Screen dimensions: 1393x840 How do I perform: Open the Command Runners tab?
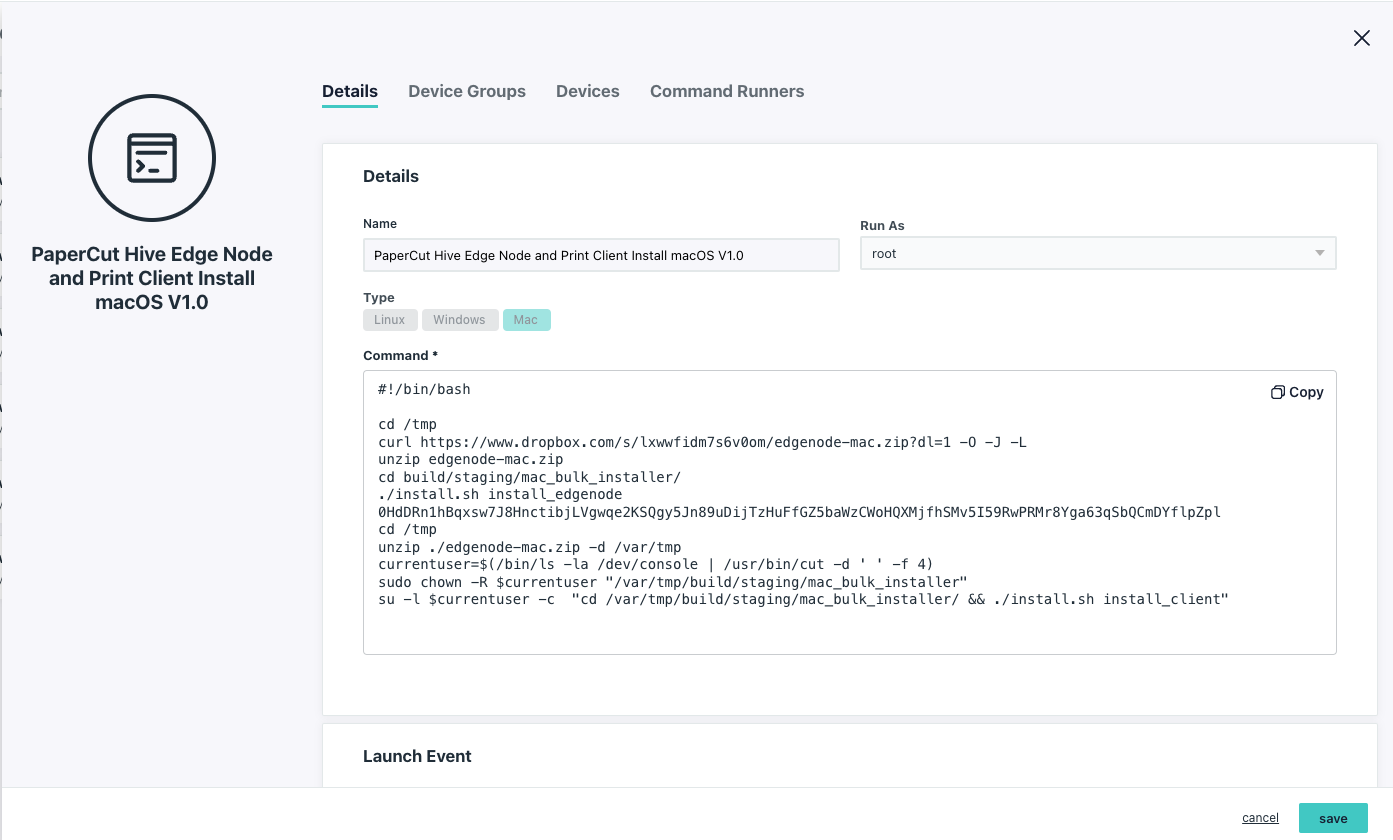click(x=727, y=91)
